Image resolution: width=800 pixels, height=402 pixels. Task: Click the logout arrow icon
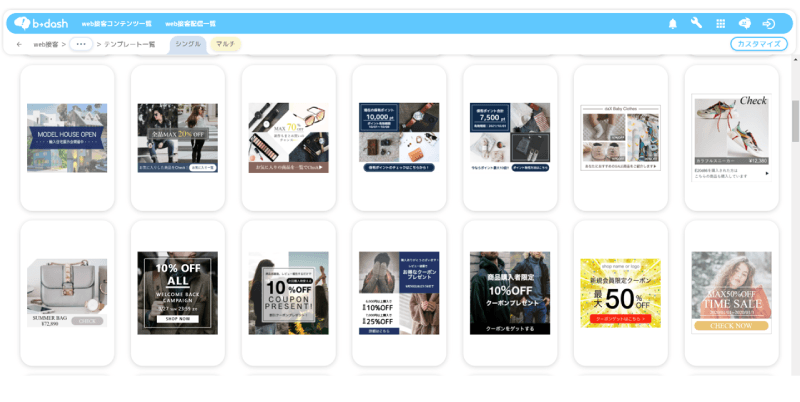click(x=768, y=23)
